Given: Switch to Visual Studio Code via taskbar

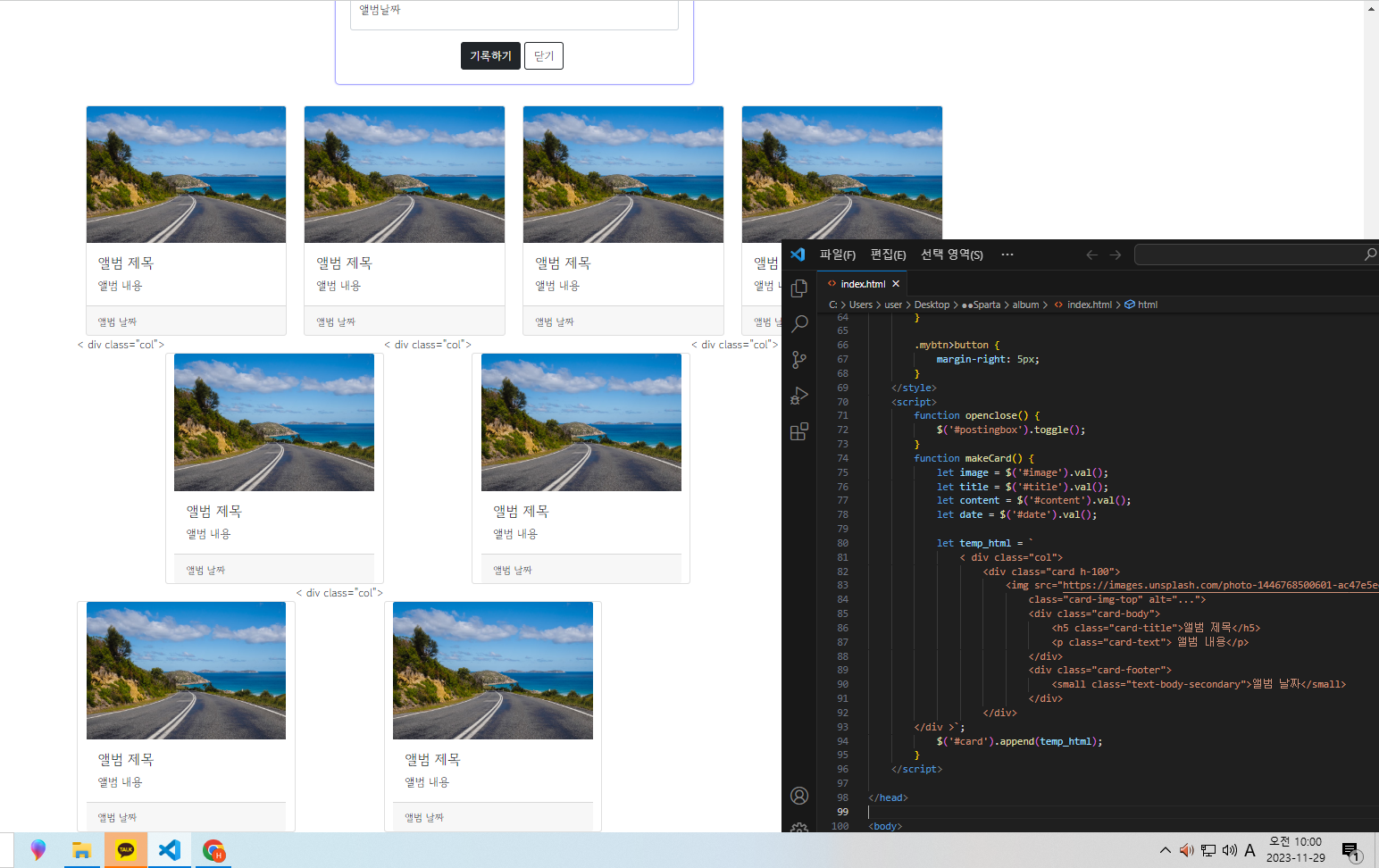Looking at the screenshot, I should 170,850.
